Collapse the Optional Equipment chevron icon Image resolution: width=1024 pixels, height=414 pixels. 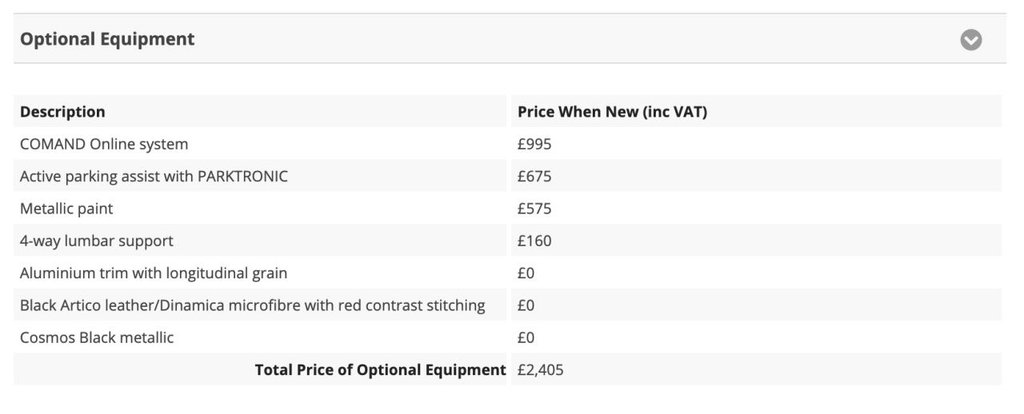(x=970, y=40)
